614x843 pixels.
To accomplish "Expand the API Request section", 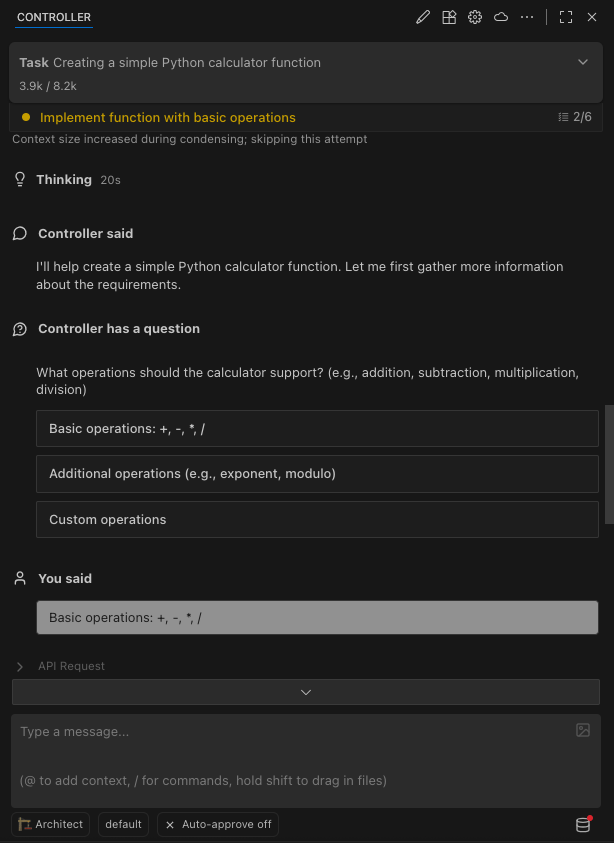I will click(20, 666).
